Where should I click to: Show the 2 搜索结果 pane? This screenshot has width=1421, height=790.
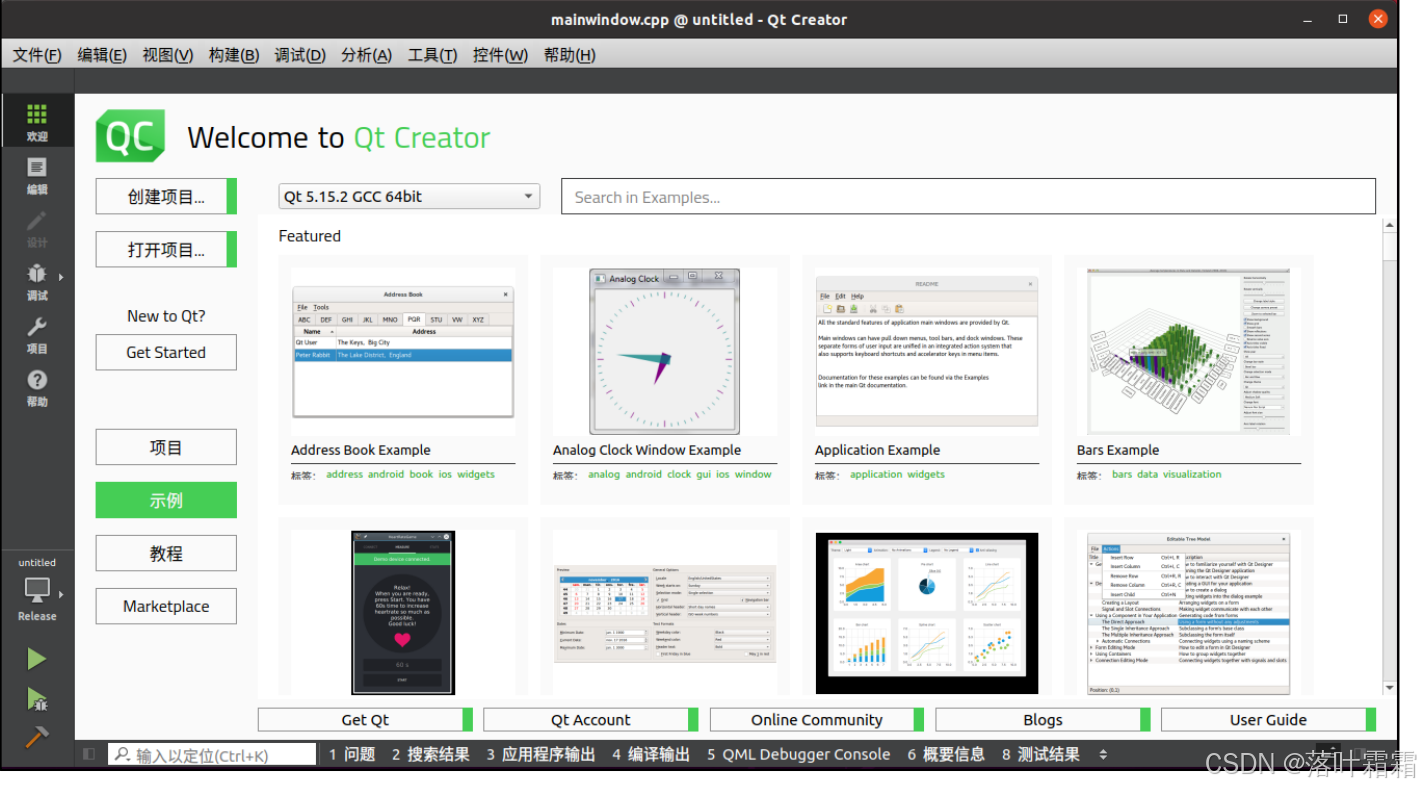click(x=431, y=755)
